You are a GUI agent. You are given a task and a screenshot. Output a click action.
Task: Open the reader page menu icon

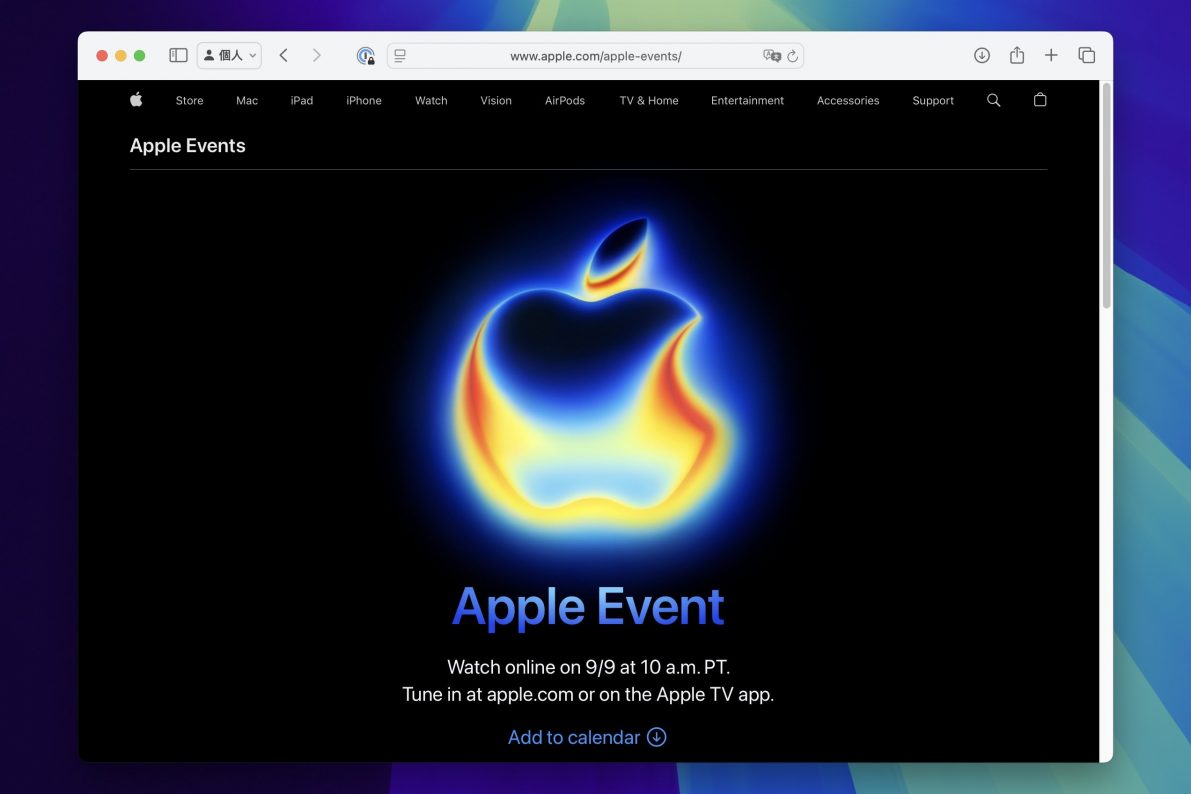coord(400,56)
